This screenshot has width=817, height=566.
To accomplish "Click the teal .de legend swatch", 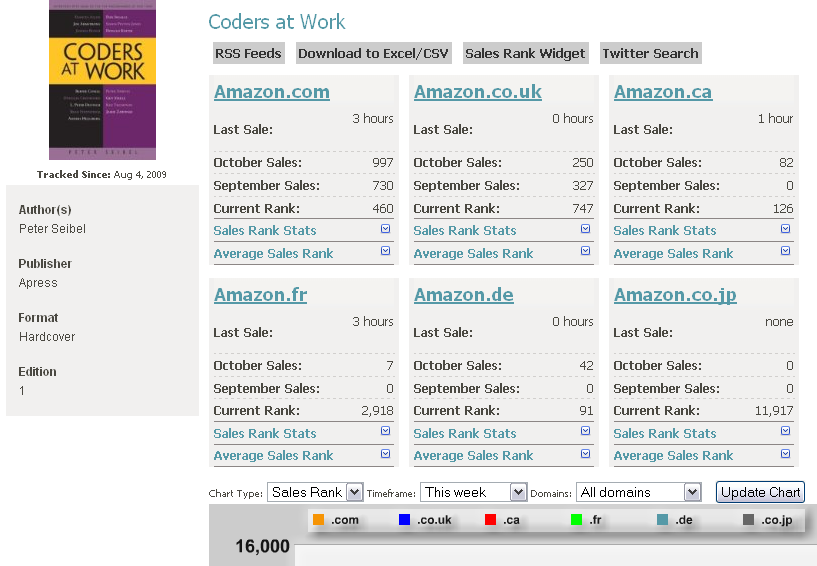I will point(662,520).
